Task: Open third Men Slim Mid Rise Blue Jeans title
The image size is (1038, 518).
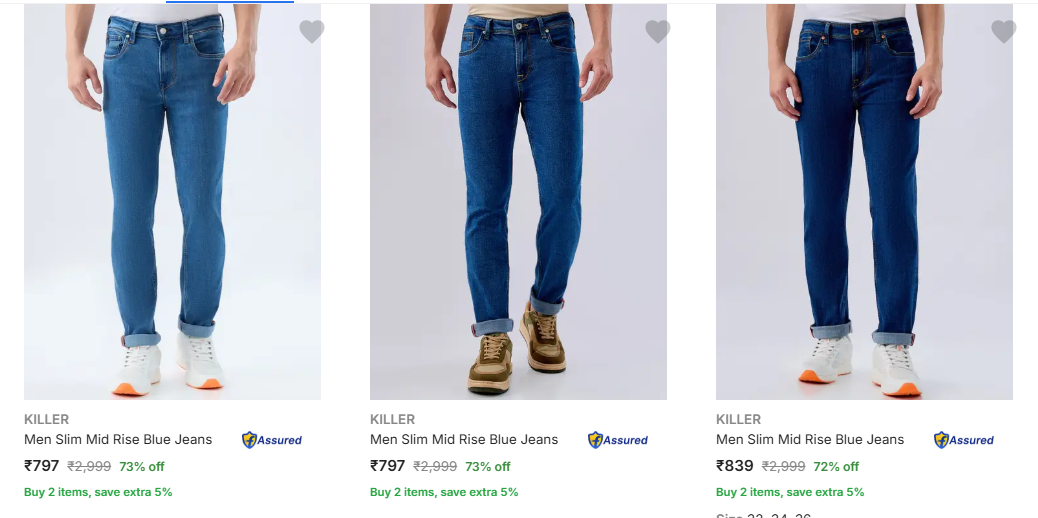Action: tap(810, 439)
